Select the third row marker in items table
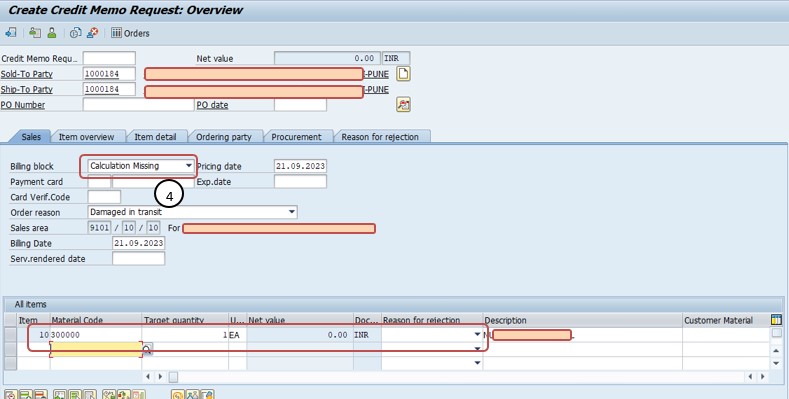This screenshot has width=789, height=399. coord(11,363)
